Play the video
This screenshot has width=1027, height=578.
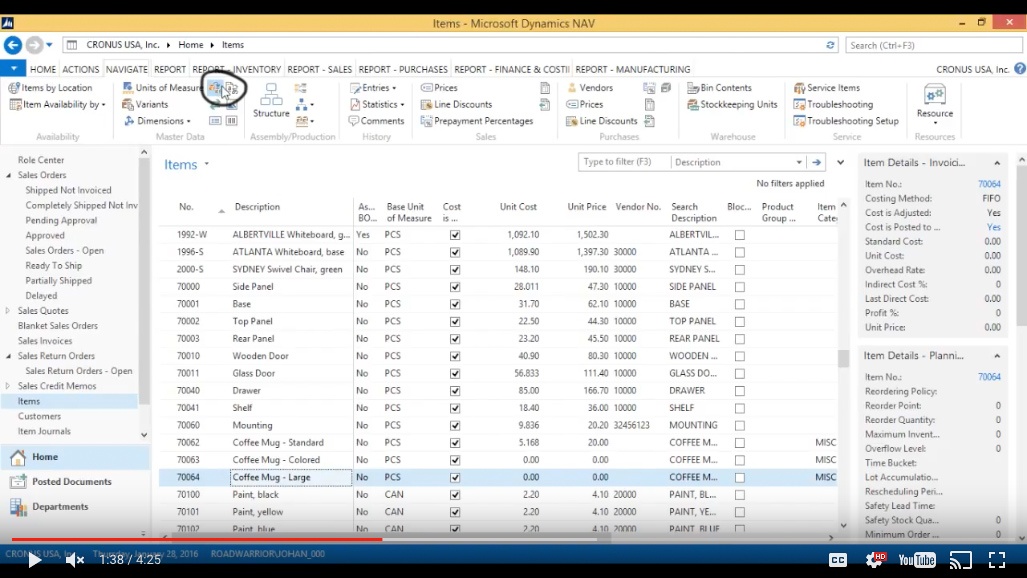[x=34, y=560]
